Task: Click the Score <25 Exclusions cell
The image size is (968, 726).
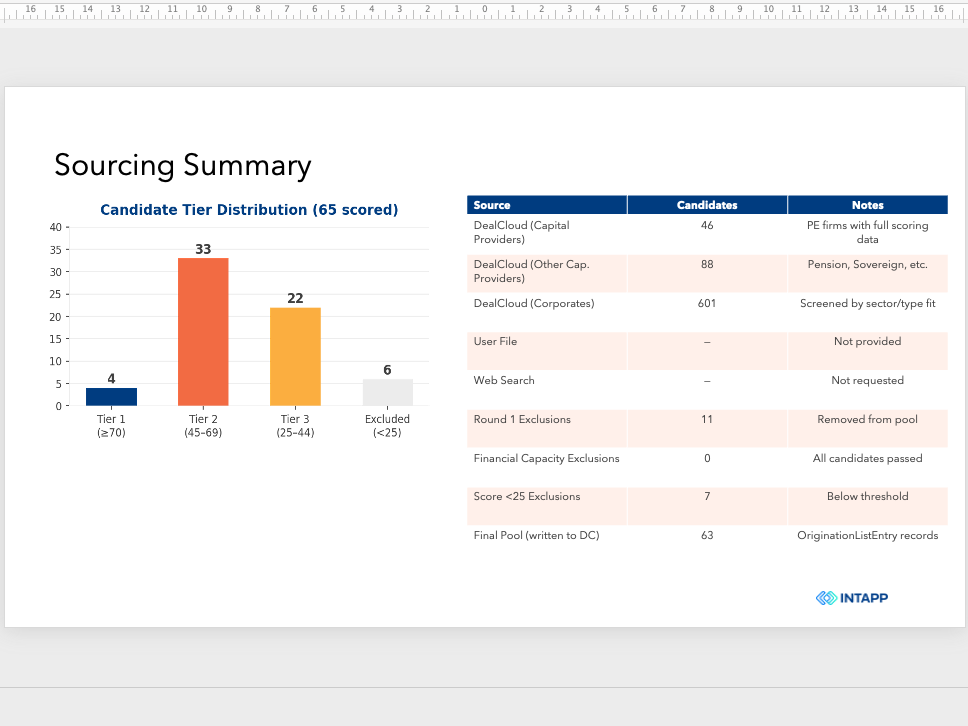Action: pos(547,506)
